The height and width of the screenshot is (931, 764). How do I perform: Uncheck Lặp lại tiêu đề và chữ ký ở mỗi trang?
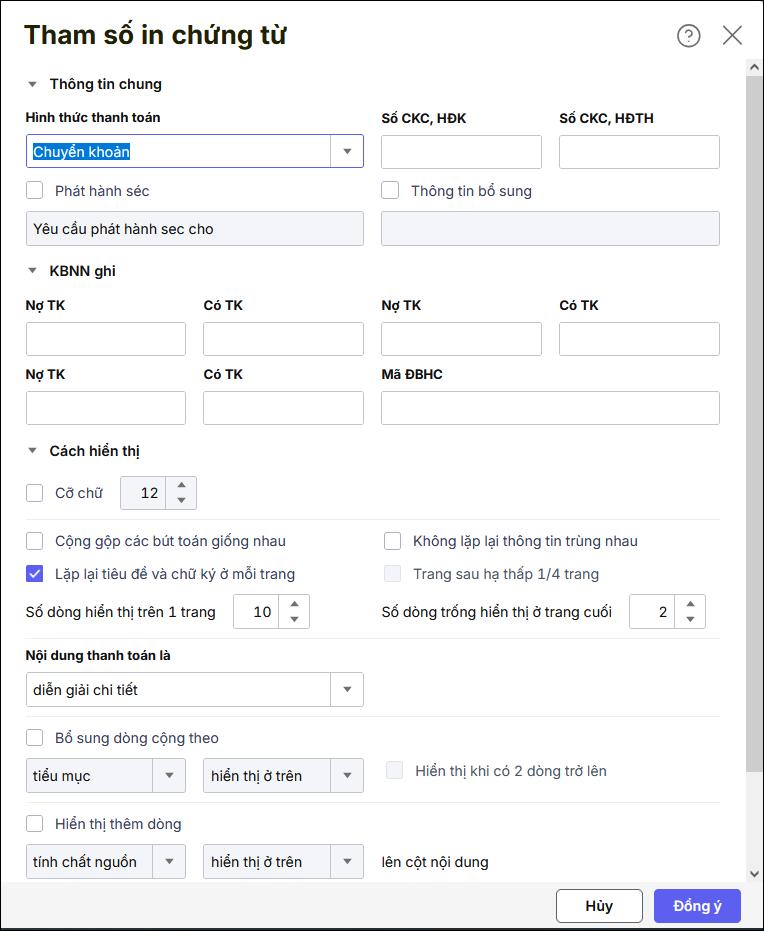tap(35, 574)
